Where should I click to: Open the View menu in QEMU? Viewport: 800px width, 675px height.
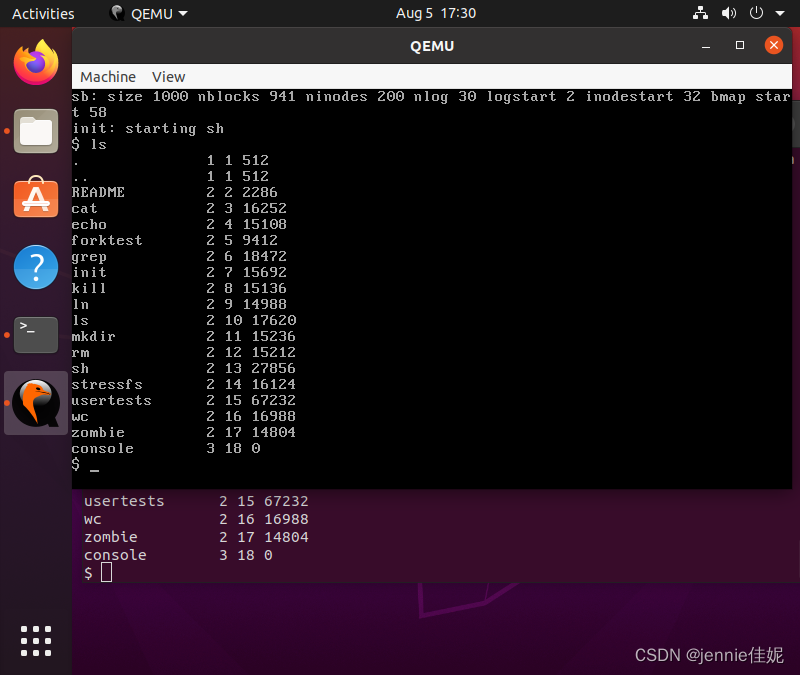coord(167,77)
